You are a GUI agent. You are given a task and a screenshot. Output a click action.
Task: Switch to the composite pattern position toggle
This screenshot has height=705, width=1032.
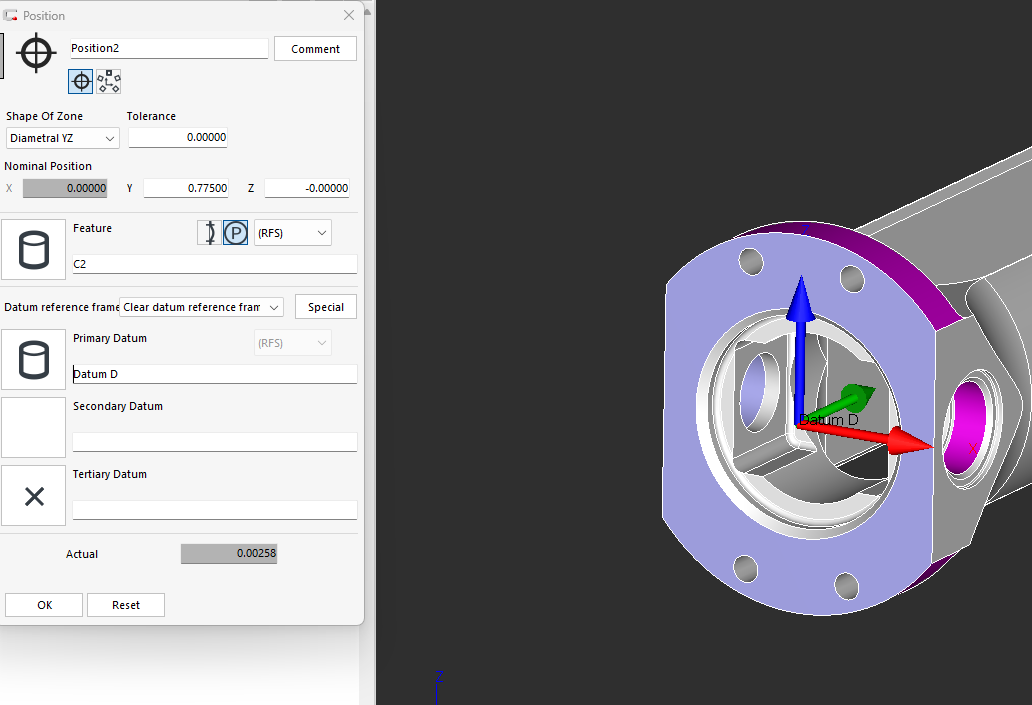[x=109, y=82]
